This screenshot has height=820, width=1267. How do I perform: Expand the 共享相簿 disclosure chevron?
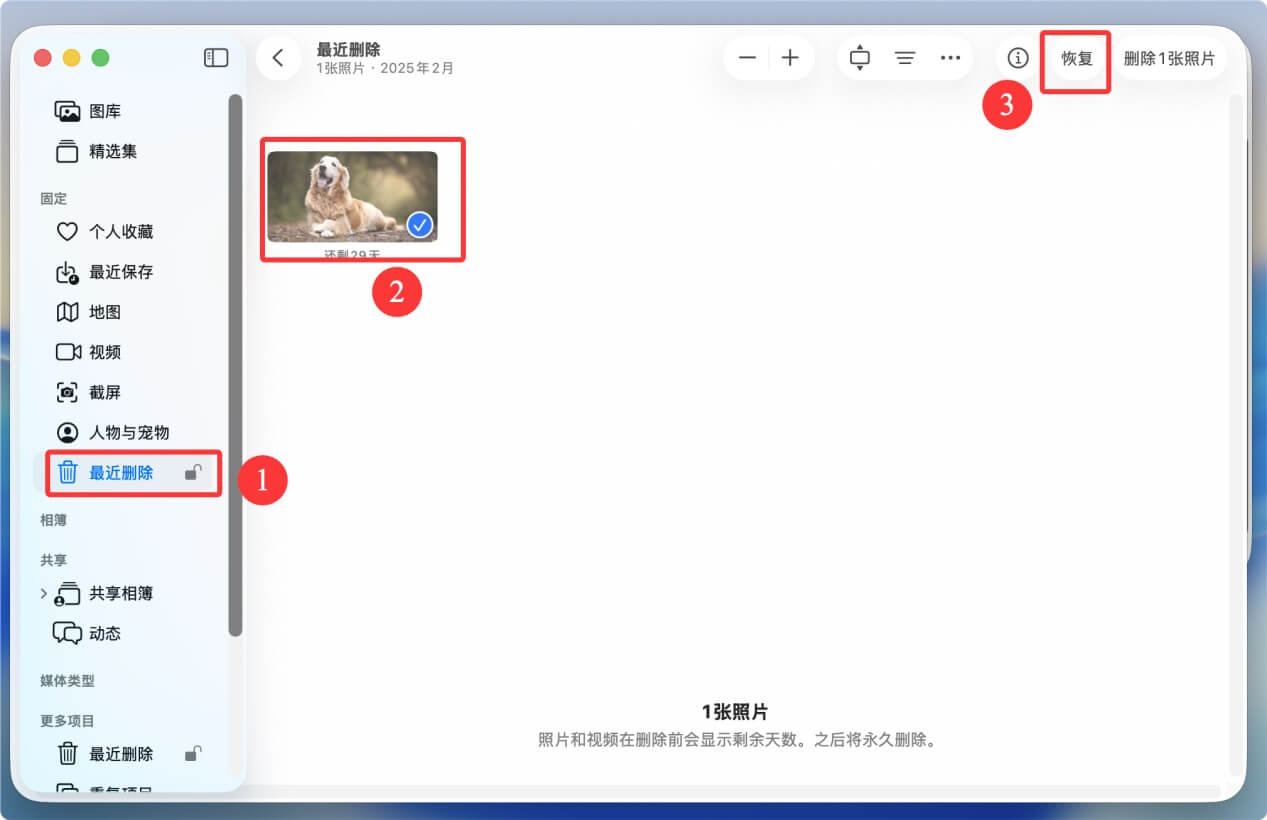[43, 593]
